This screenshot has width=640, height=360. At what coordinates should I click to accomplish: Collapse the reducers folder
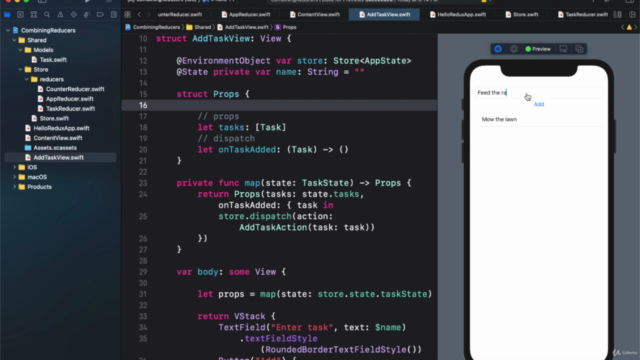(x=27, y=80)
